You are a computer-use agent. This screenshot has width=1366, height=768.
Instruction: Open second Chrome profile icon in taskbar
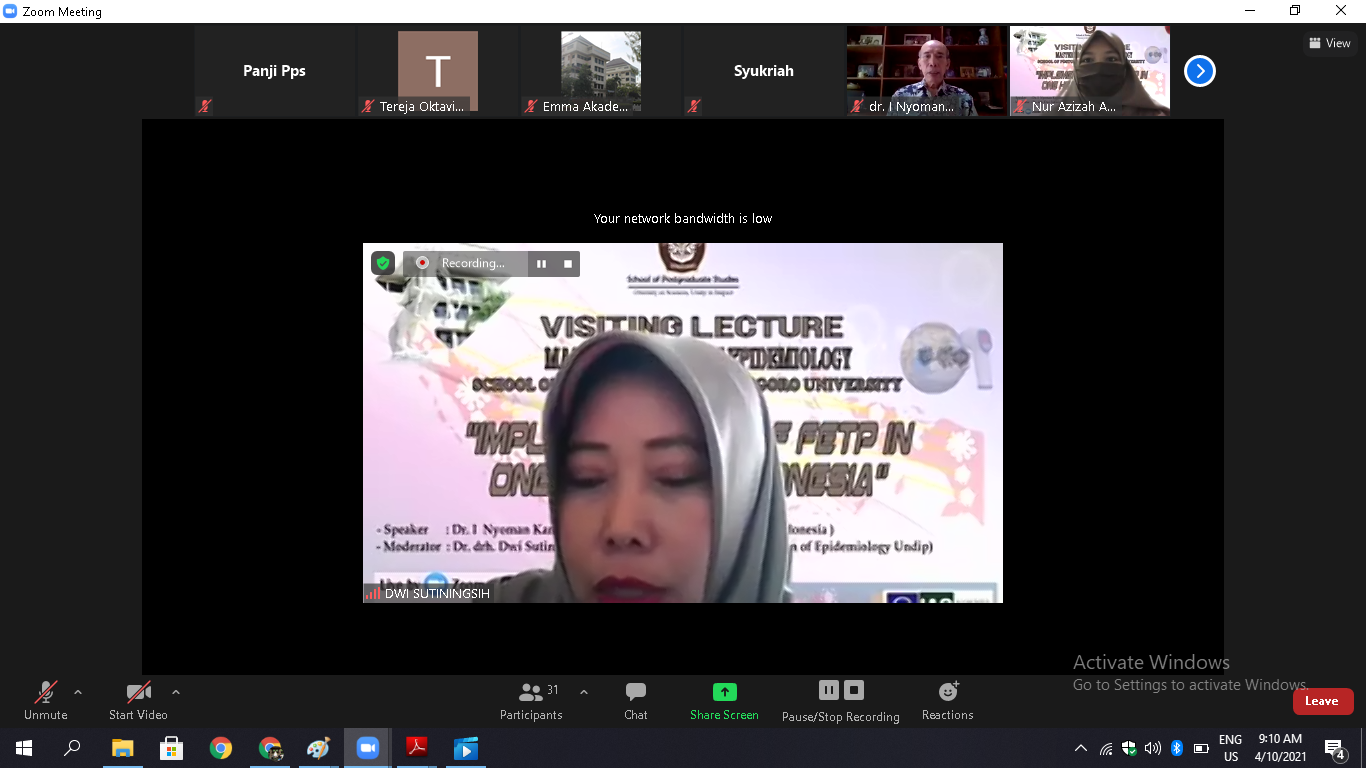pyautogui.click(x=269, y=748)
